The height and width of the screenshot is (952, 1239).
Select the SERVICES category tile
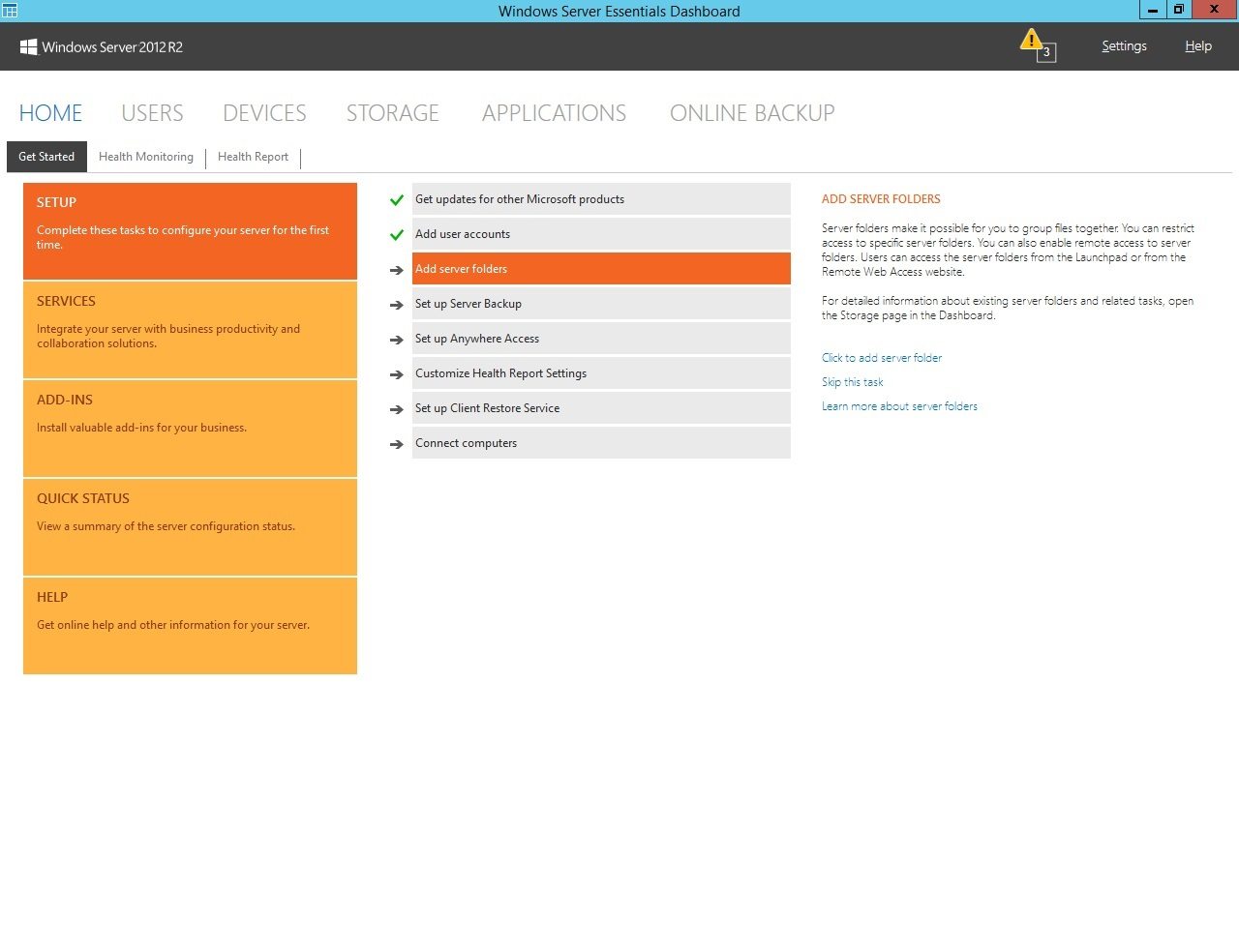pos(190,330)
